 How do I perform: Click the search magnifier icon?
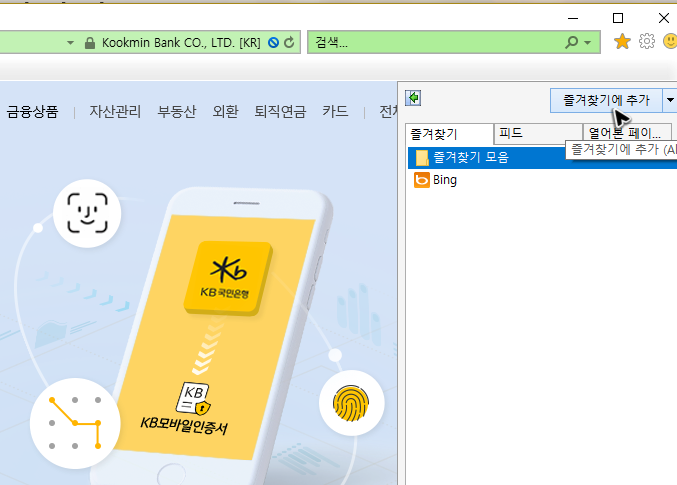[x=571, y=42]
